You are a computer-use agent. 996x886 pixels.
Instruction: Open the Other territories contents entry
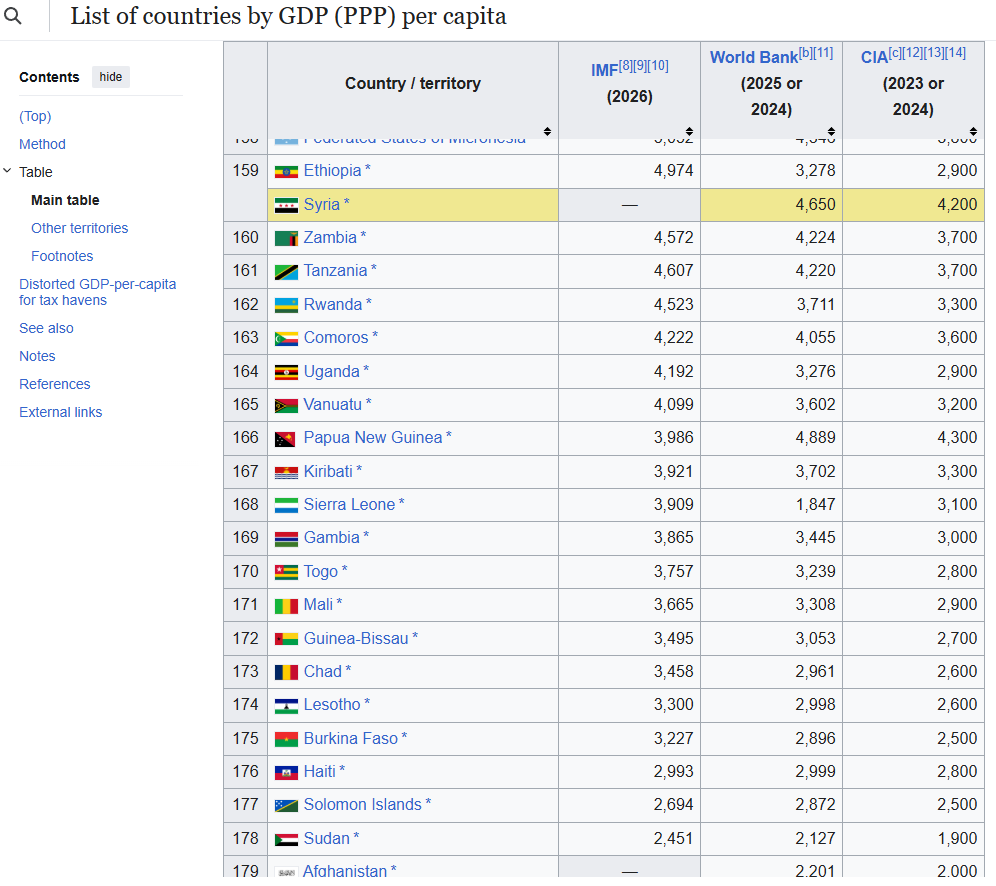79,228
